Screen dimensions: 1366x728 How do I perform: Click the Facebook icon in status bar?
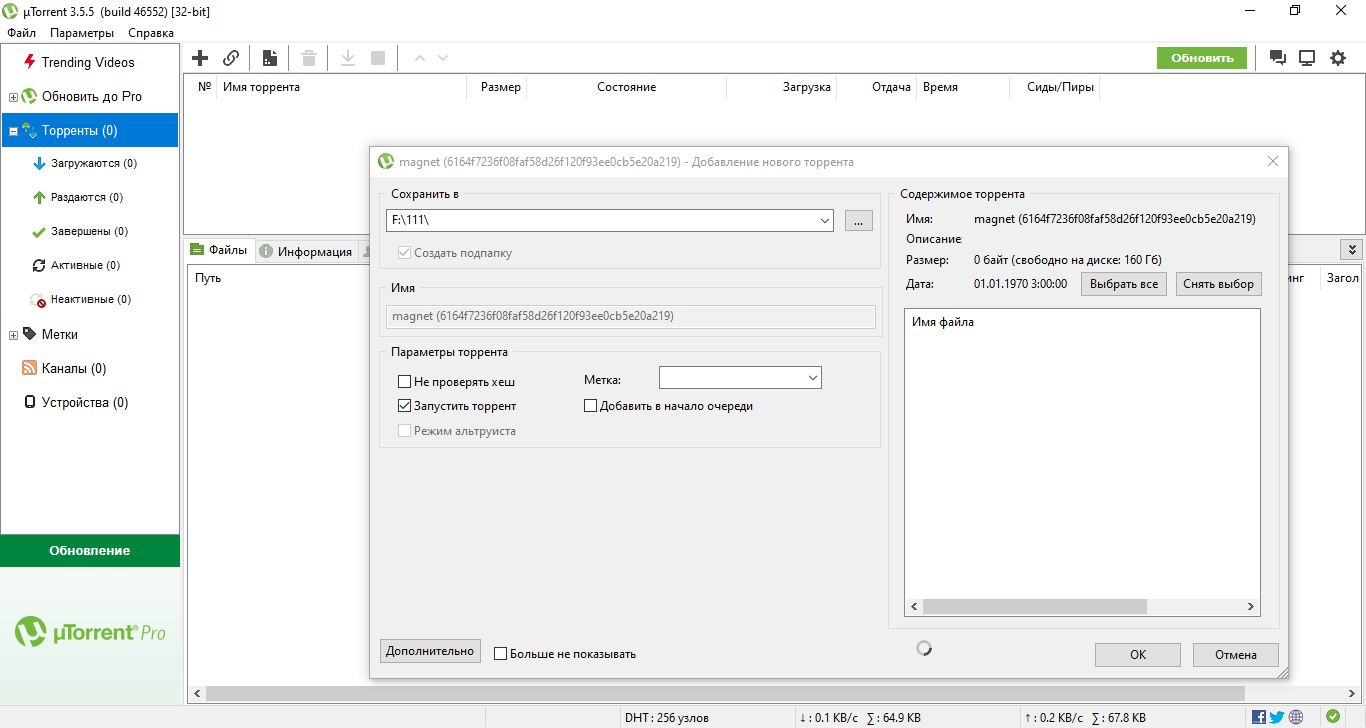pyautogui.click(x=1259, y=717)
